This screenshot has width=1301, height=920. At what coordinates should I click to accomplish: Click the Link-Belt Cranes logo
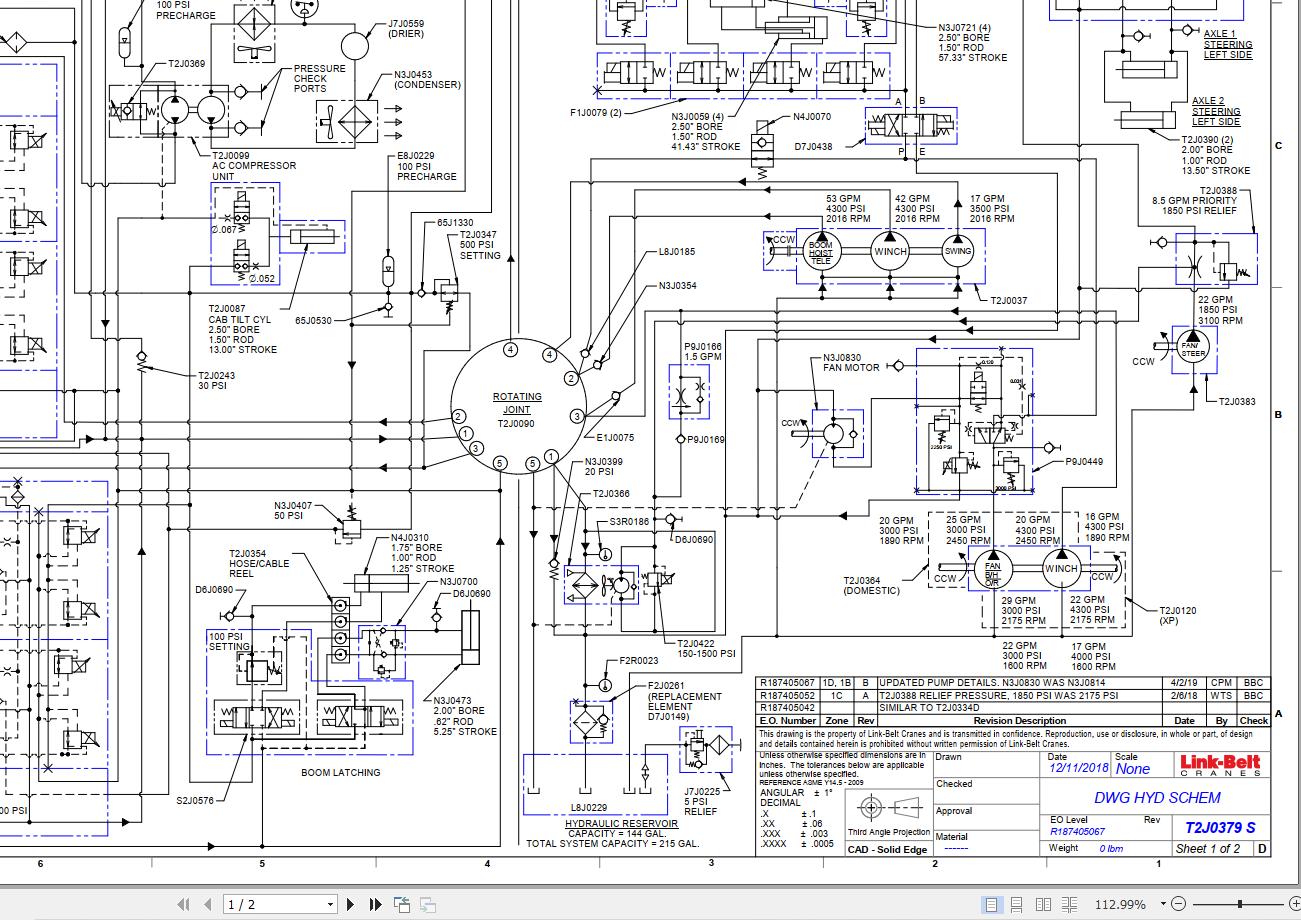1219,765
